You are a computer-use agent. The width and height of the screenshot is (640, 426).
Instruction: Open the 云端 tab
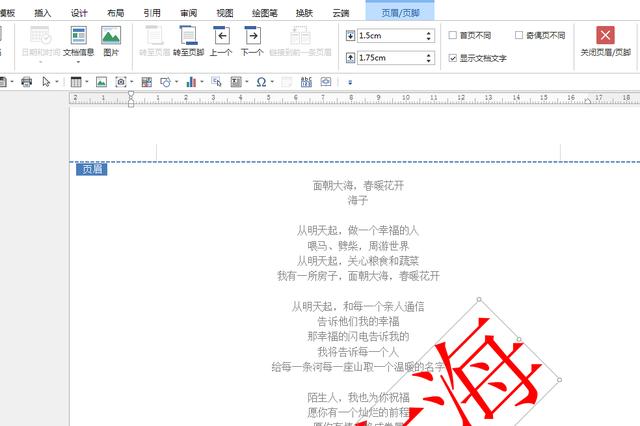pyautogui.click(x=341, y=13)
